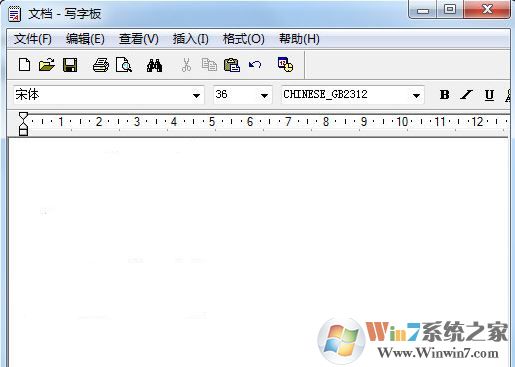515x367 pixels.
Task: Click the Undo arrow icon
Action: point(255,64)
